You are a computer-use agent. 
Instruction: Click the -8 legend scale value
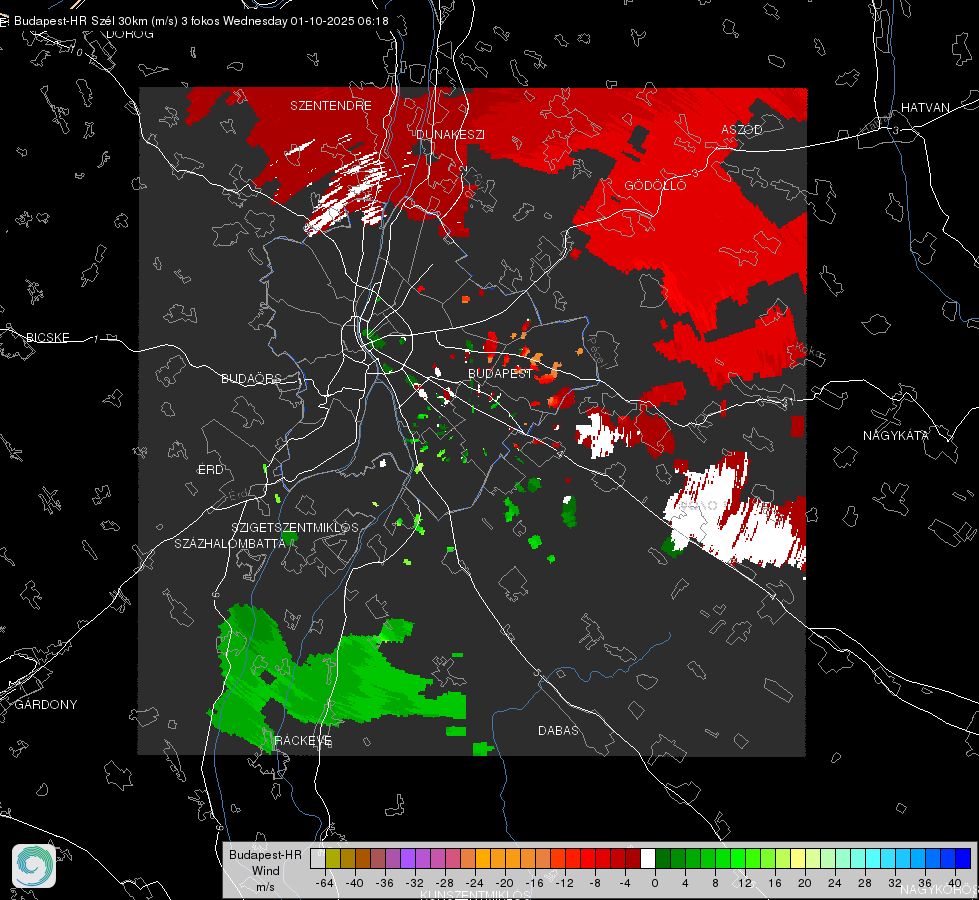[594, 883]
